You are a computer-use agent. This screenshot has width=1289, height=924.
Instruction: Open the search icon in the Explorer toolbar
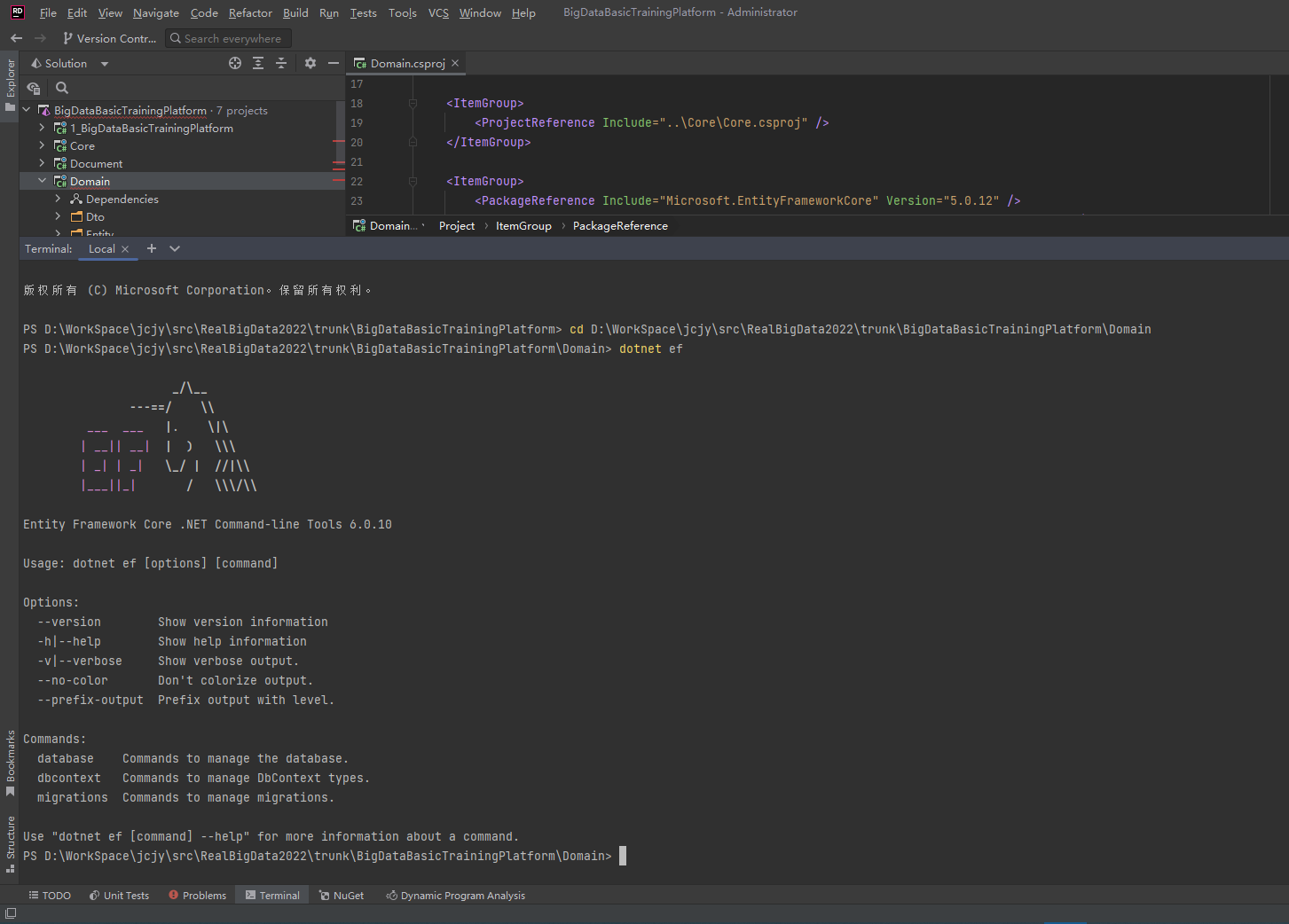pyautogui.click(x=61, y=88)
